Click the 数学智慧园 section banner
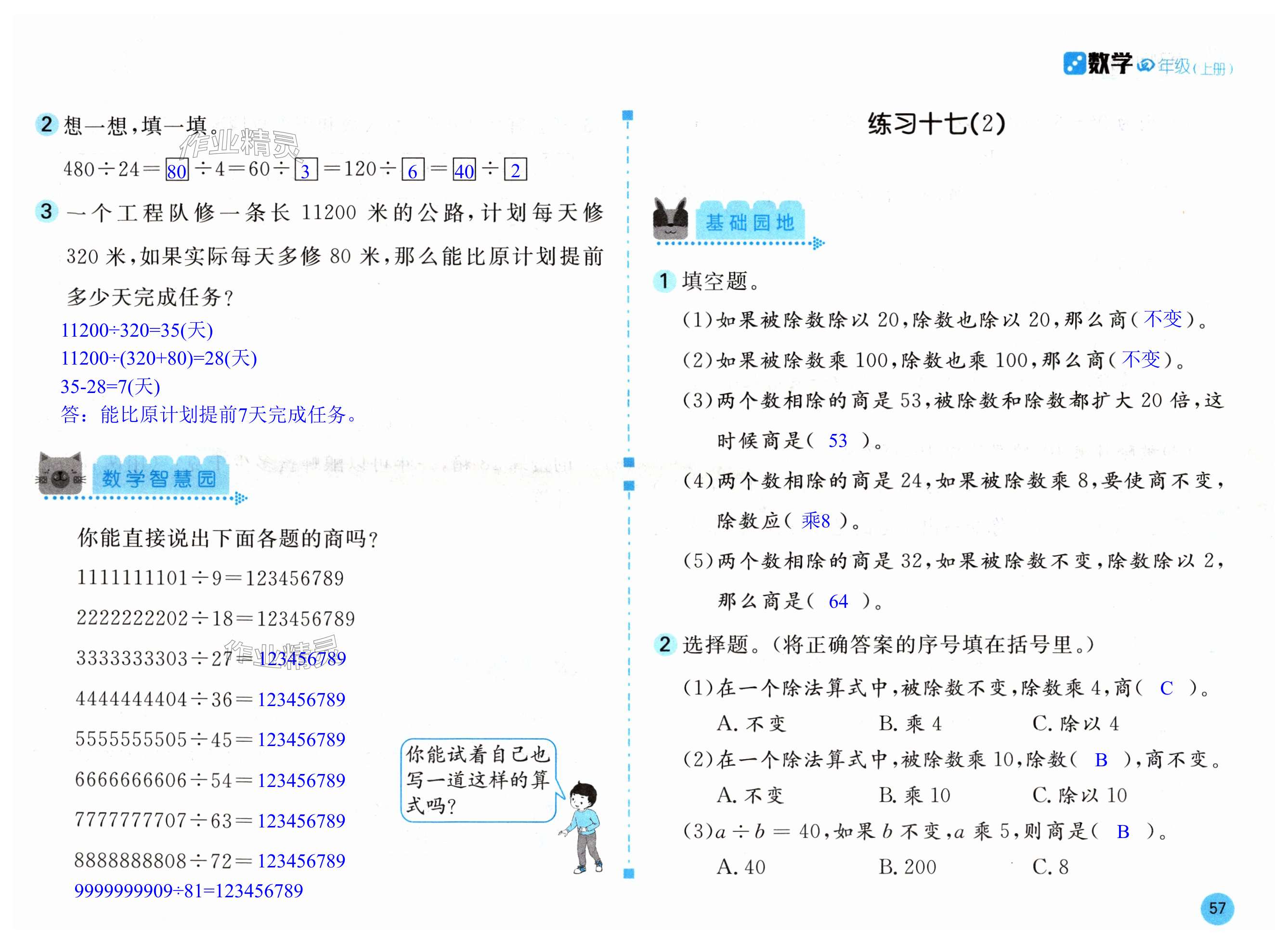This screenshot has height=944, width=1288. tap(159, 478)
